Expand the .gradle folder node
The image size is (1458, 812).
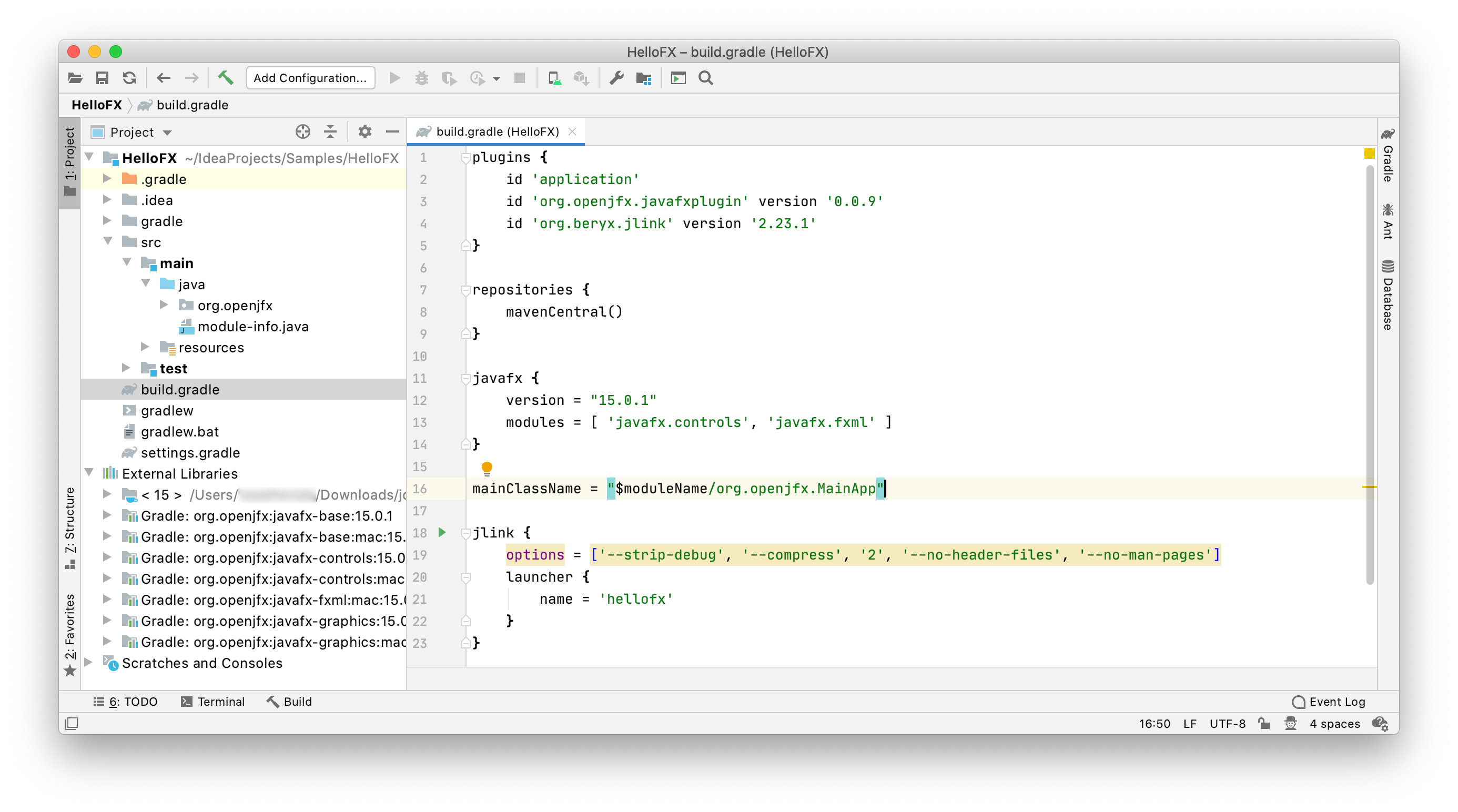tap(106, 179)
